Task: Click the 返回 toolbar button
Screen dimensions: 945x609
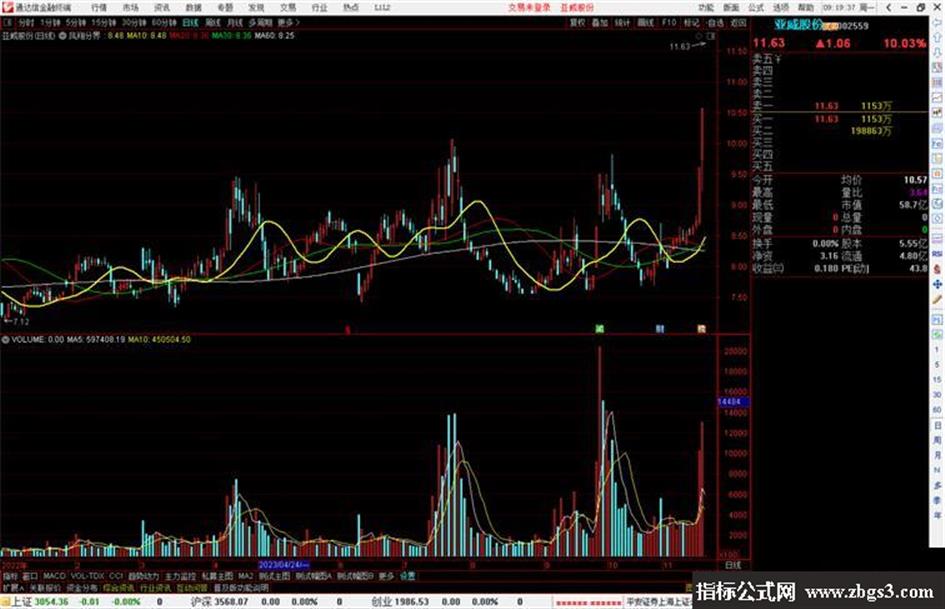Action: (738, 23)
